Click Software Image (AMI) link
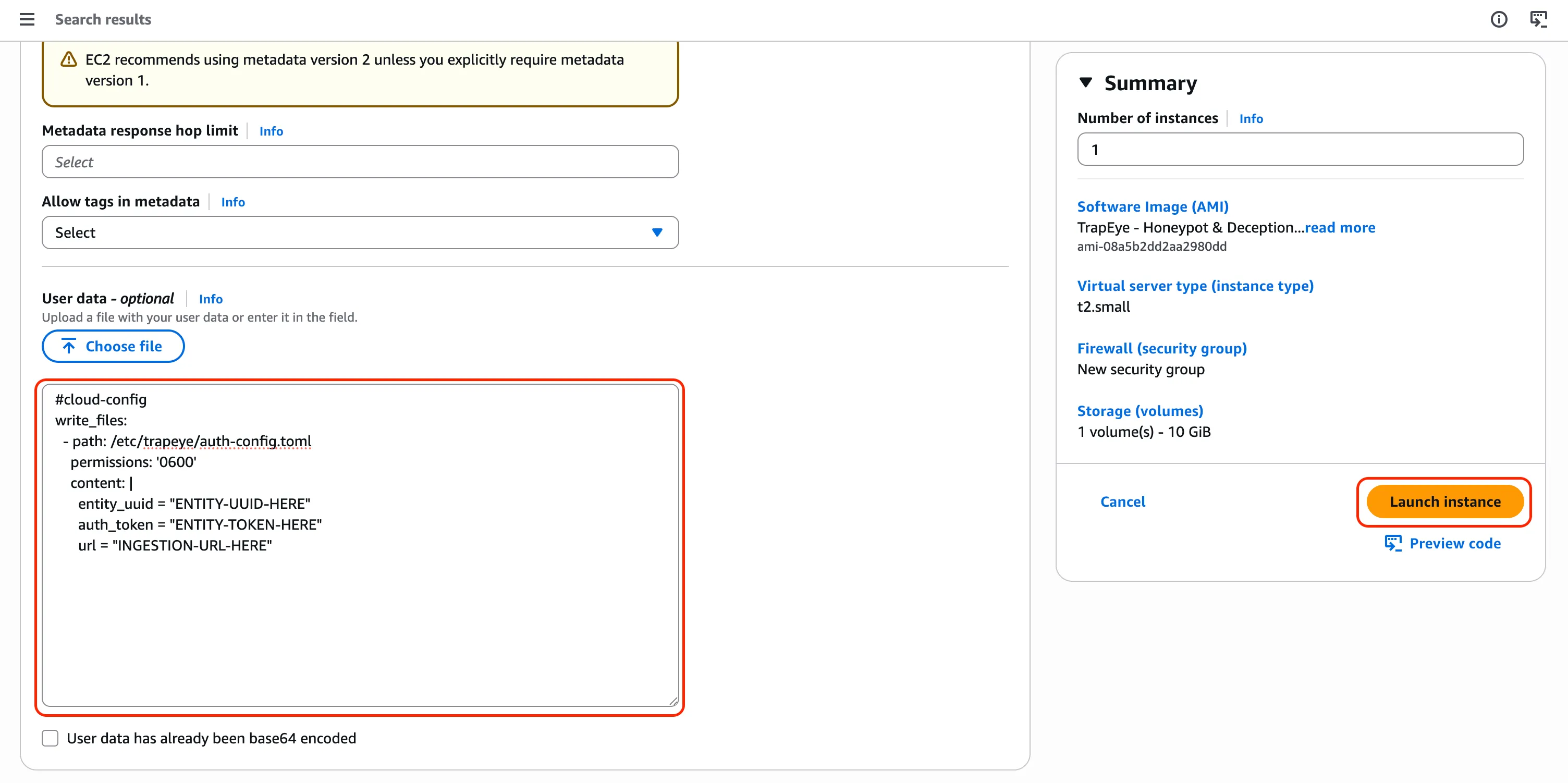Image resolution: width=1568 pixels, height=783 pixels. [1152, 206]
